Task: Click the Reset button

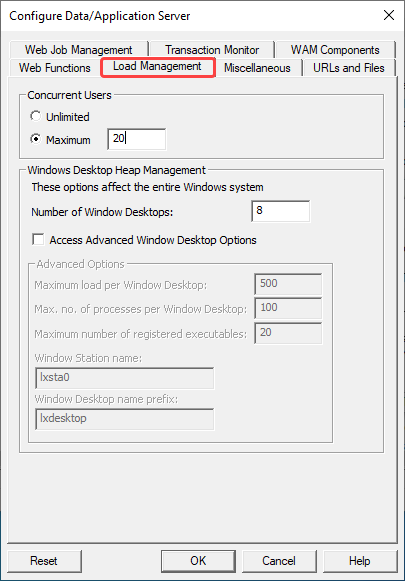Action: (x=44, y=561)
